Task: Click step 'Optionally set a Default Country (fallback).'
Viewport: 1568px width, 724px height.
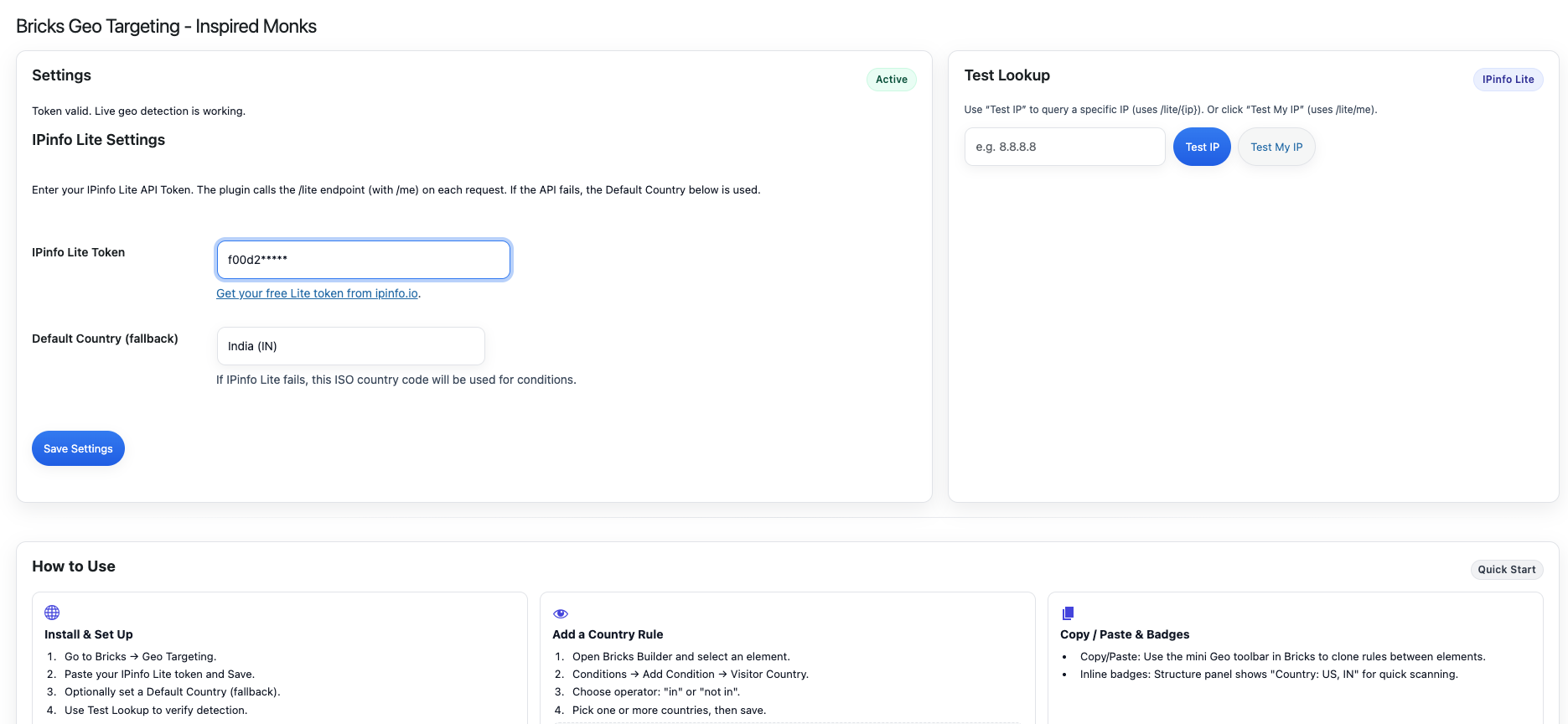Action: pyautogui.click(x=173, y=692)
